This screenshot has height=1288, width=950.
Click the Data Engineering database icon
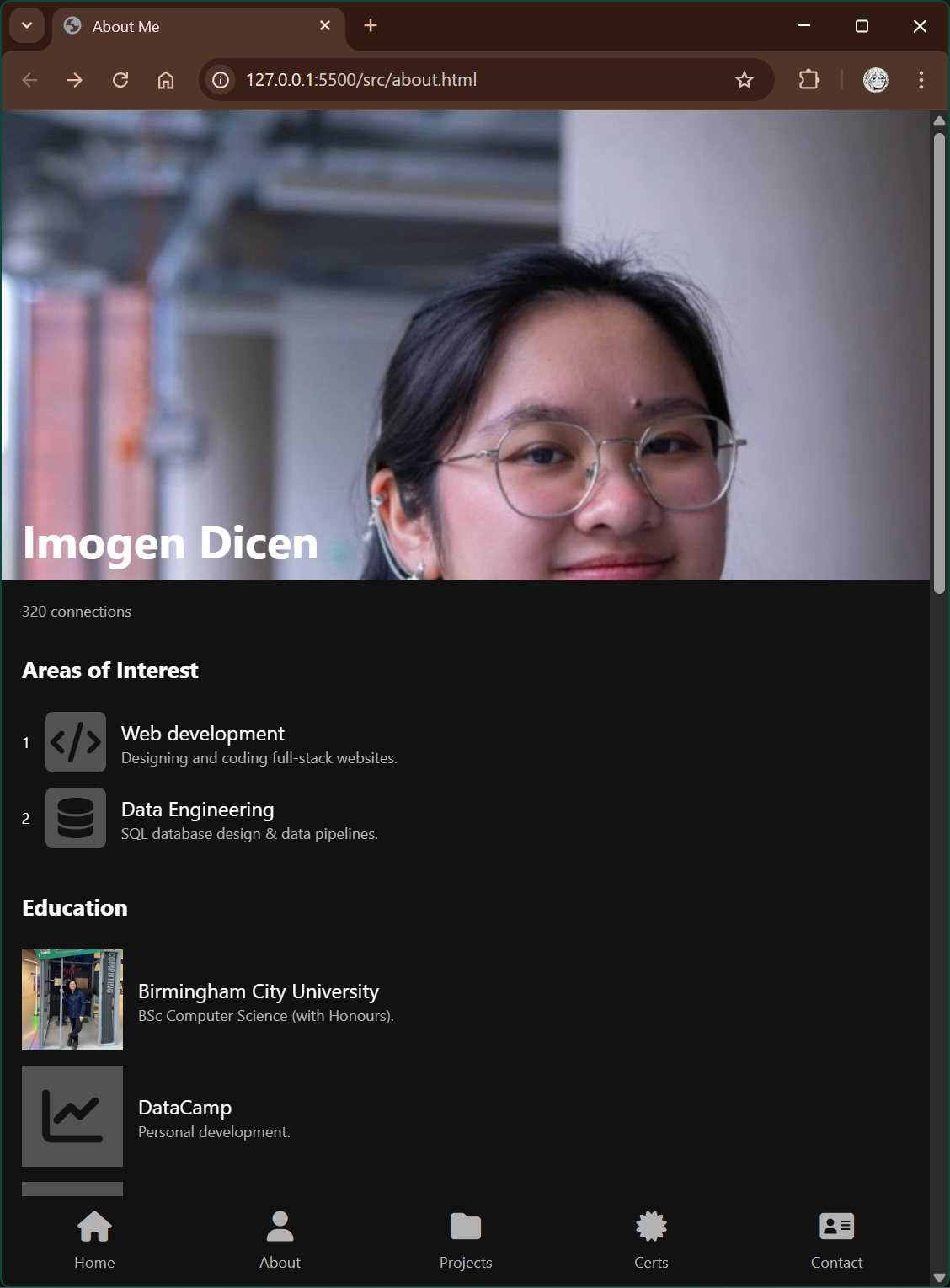coord(76,818)
